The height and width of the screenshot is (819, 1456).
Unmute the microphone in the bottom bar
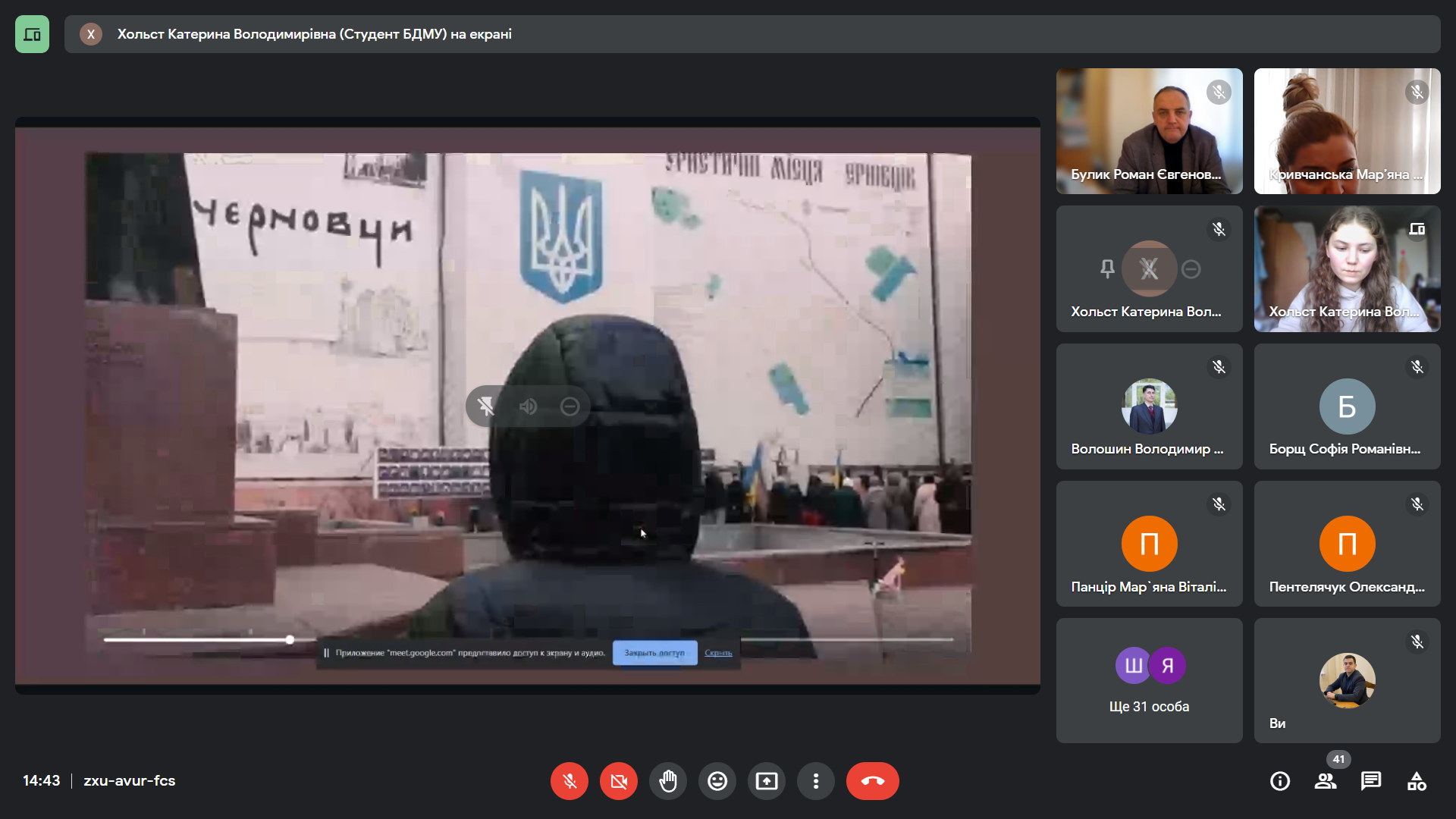pyautogui.click(x=570, y=781)
